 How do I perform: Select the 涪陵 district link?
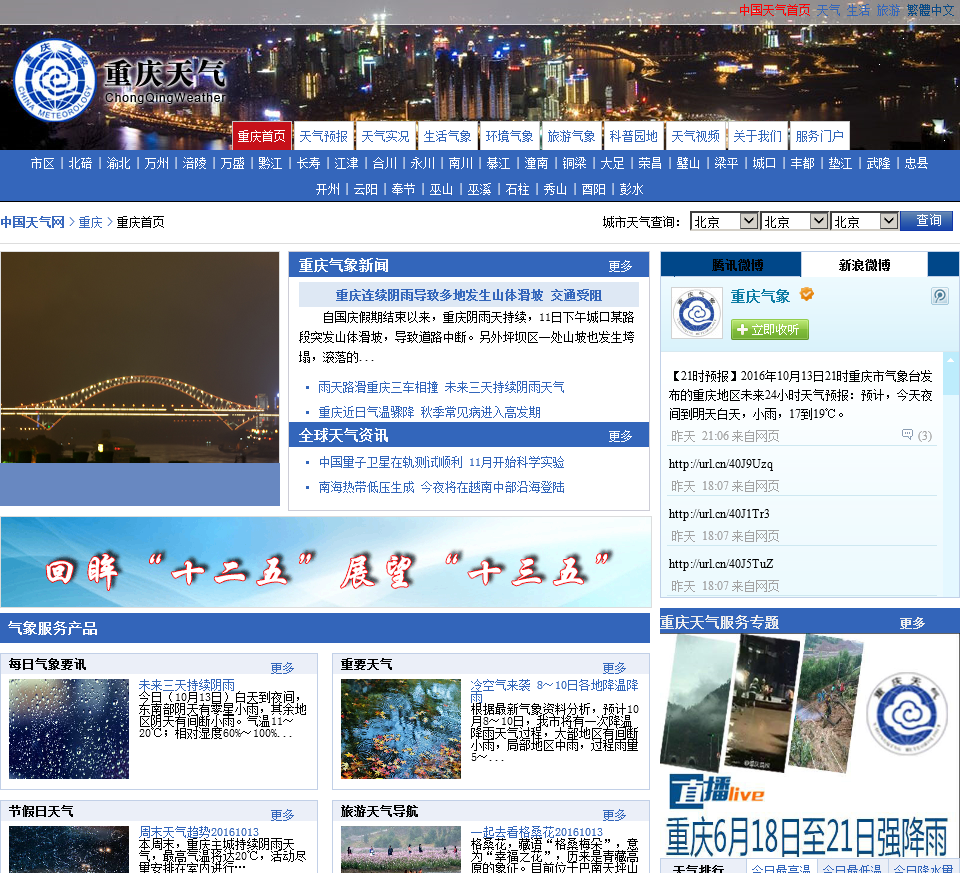195,163
